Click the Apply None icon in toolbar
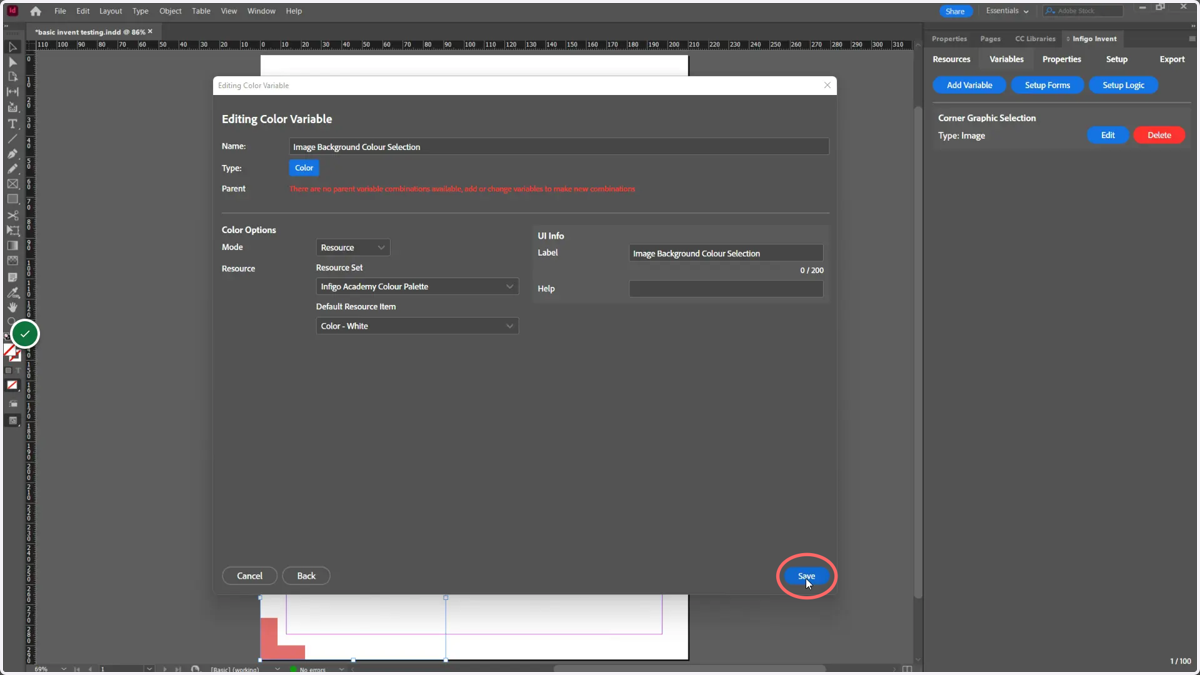1200x675 pixels. 13,385
